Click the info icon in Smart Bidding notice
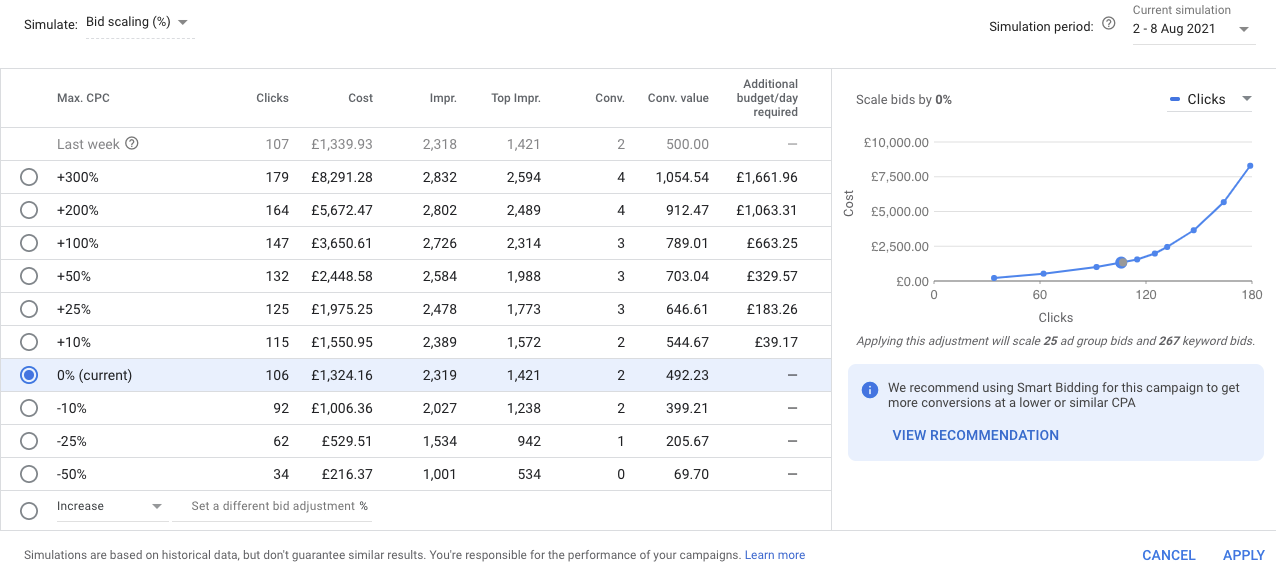This screenshot has height=574, width=1276. pyautogui.click(x=870, y=388)
